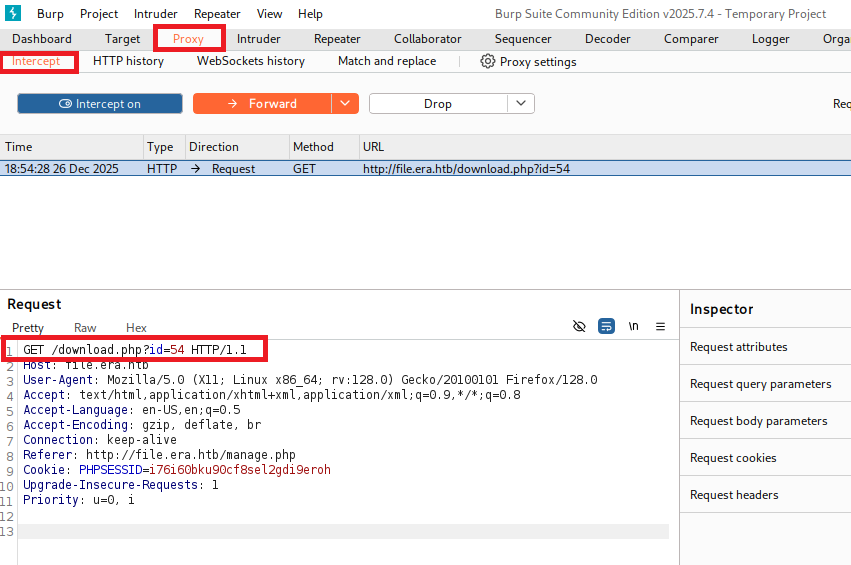Viewport: 851px width, 565px height.
Task: Open the Forward button dropdown arrow
Action: point(345,104)
